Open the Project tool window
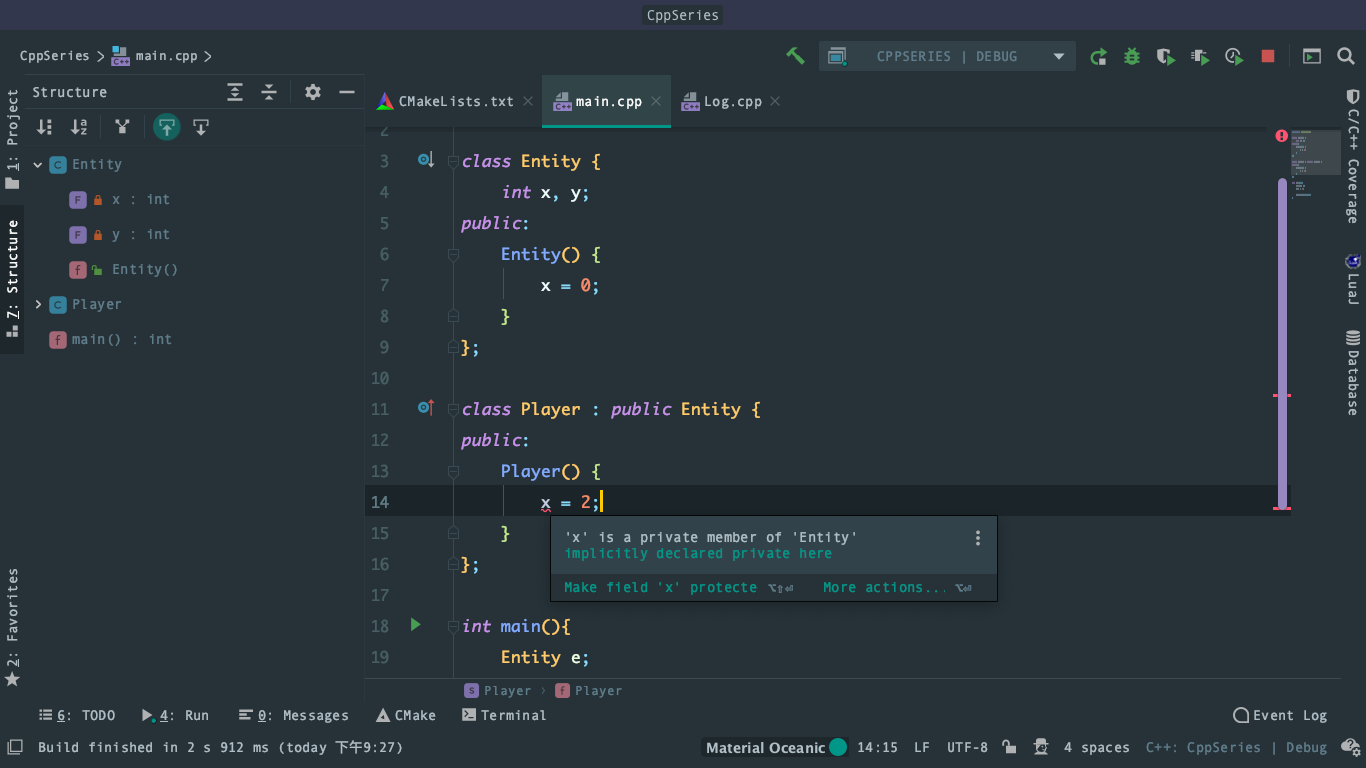 [x=12, y=139]
